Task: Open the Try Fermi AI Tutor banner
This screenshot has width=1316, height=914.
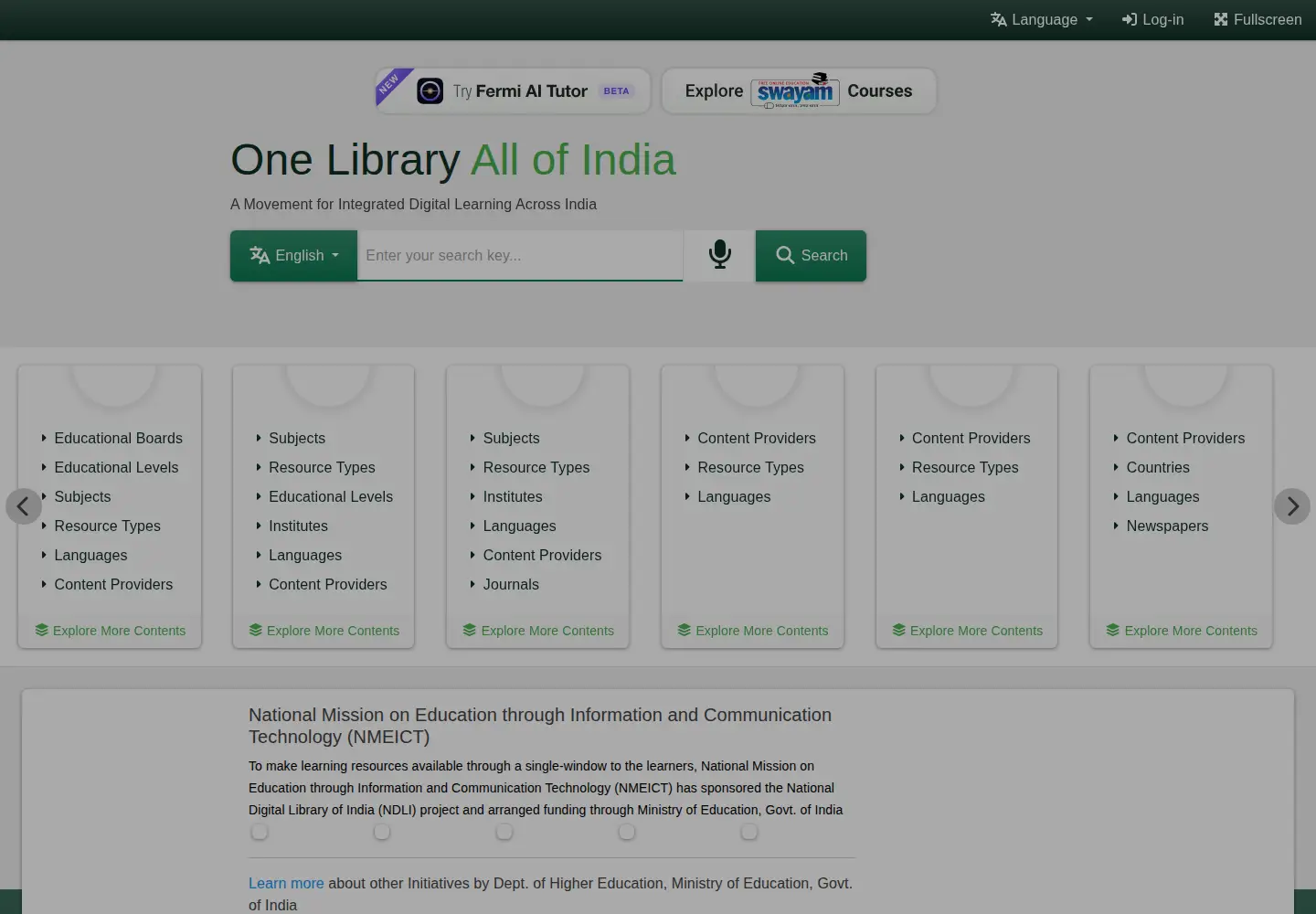Action: 513,91
